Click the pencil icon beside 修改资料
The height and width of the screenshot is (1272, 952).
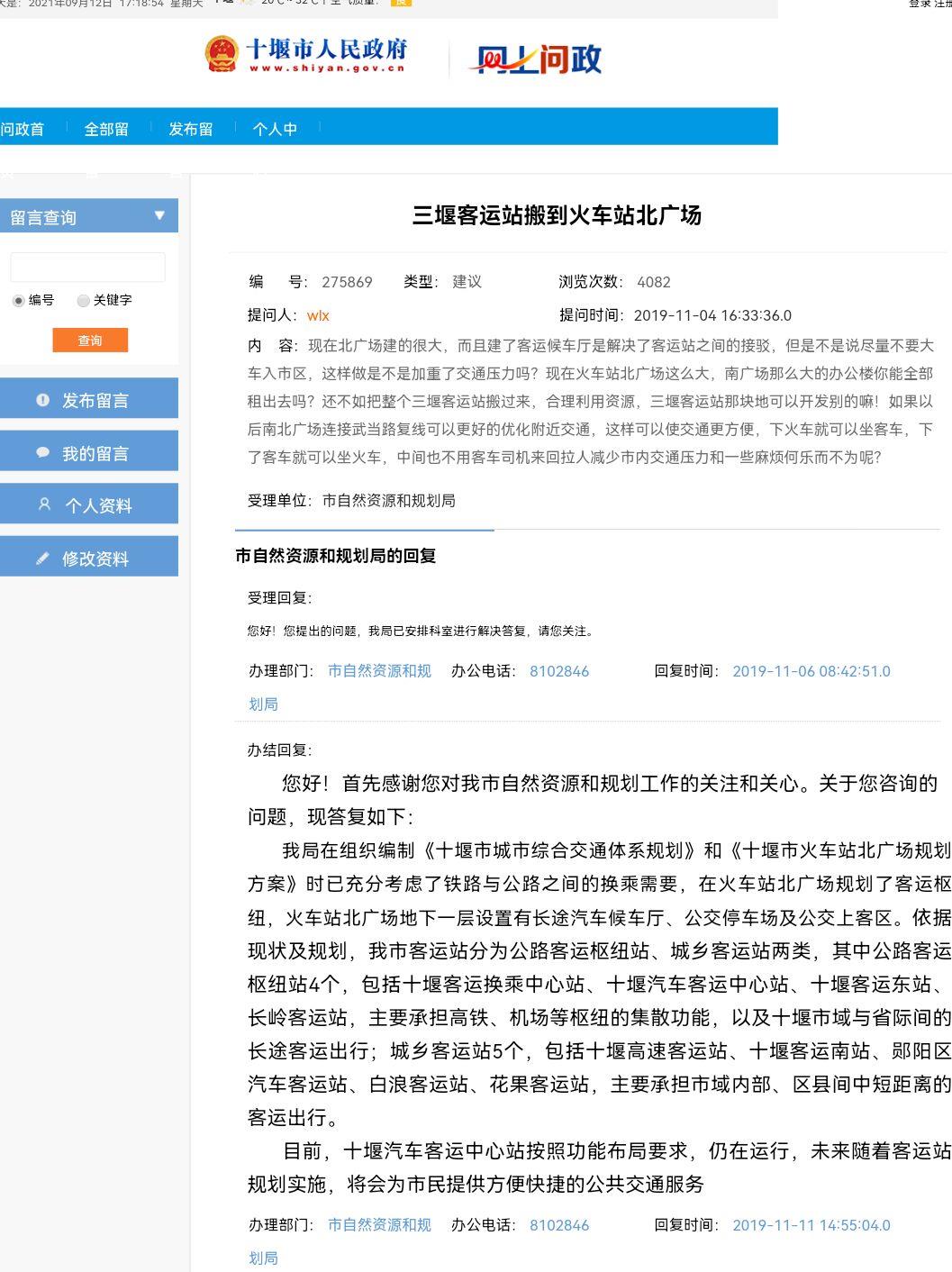point(42,559)
